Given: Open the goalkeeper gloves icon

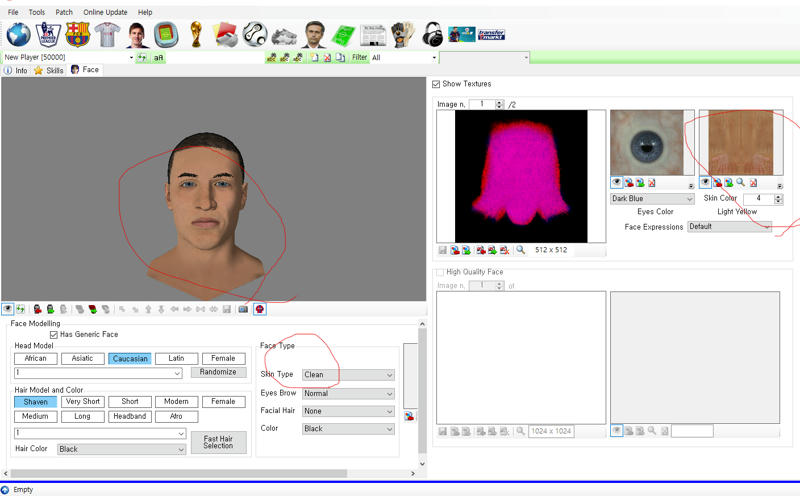Looking at the screenshot, I should 403,35.
